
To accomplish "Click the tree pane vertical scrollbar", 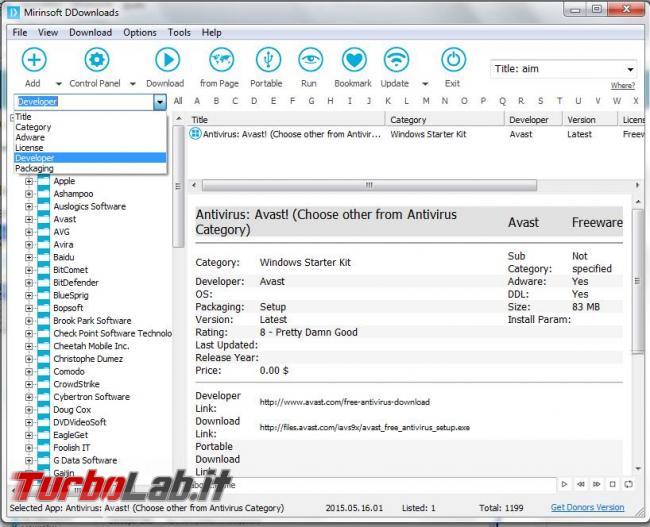I will click(x=178, y=187).
